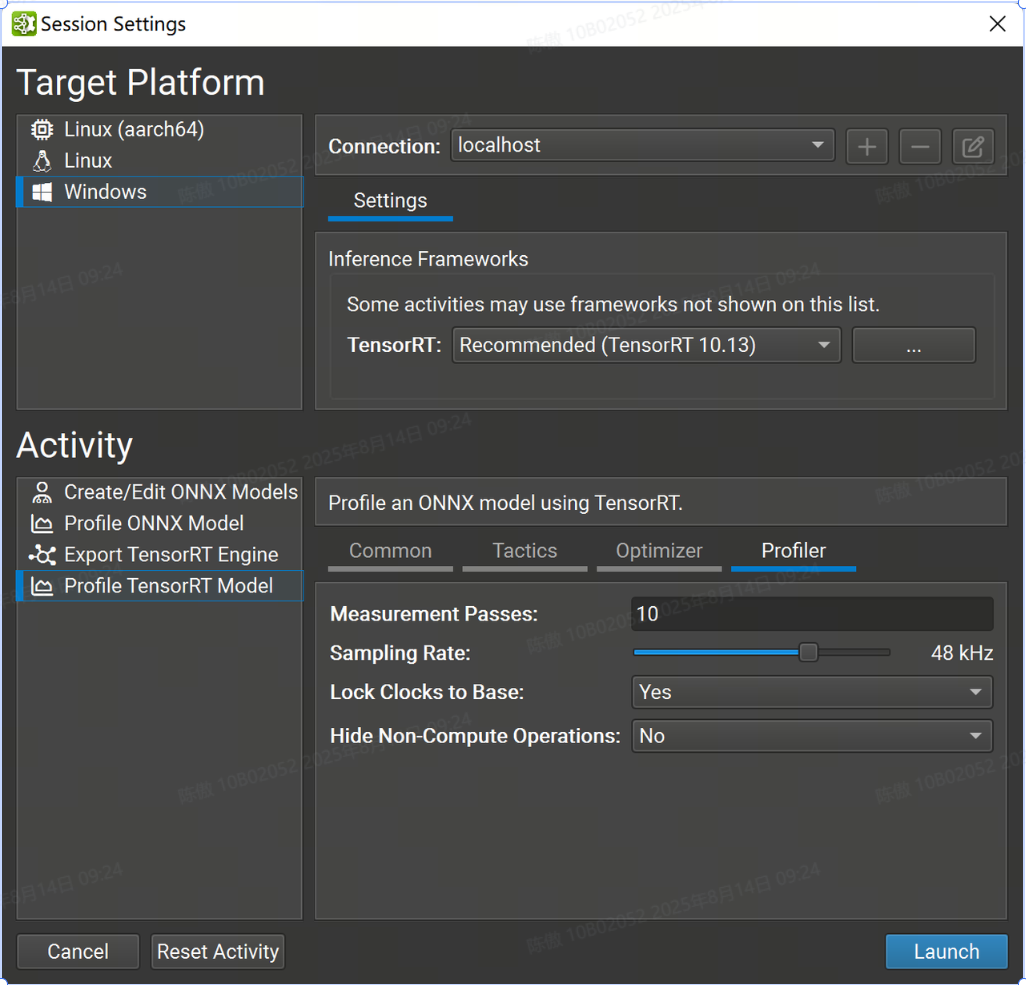Select Create/Edit ONNX Models activity
1026x985 pixels.
(x=160, y=492)
